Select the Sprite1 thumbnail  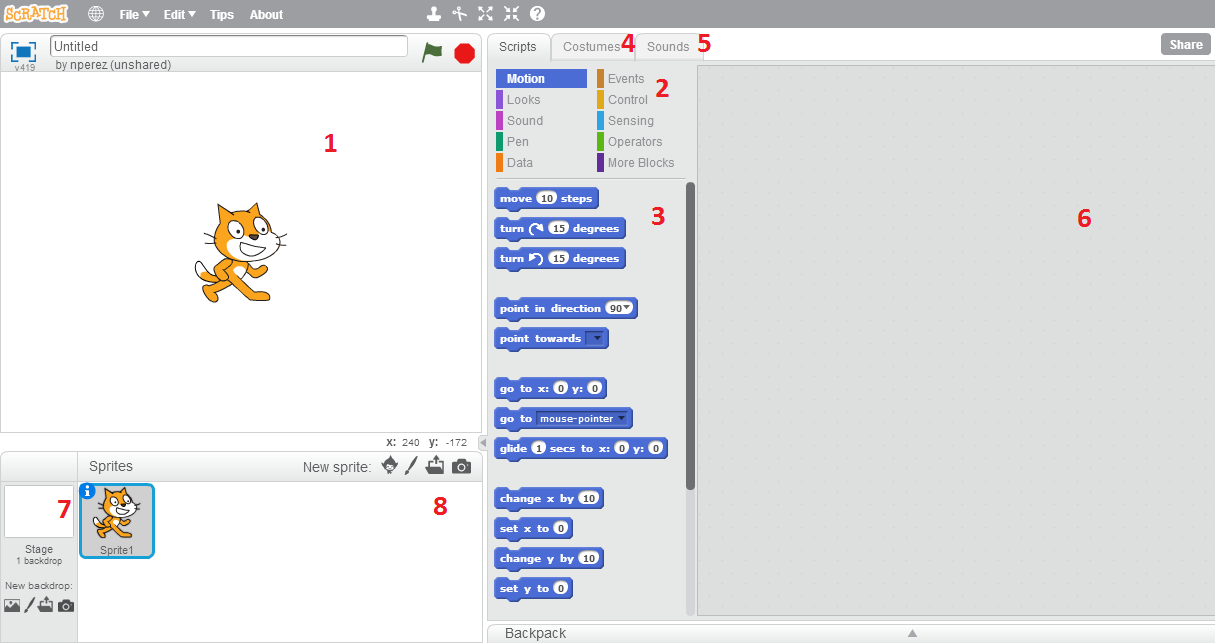(x=117, y=520)
